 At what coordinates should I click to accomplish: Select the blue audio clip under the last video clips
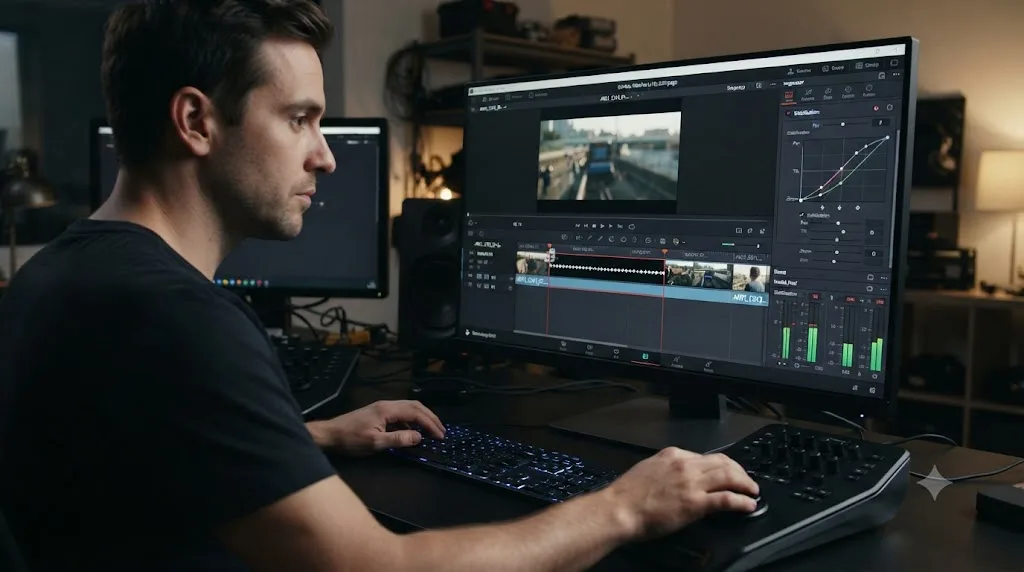point(716,296)
